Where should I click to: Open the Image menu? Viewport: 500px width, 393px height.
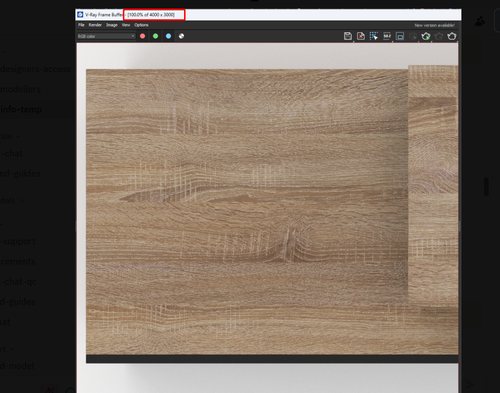pyautogui.click(x=112, y=25)
